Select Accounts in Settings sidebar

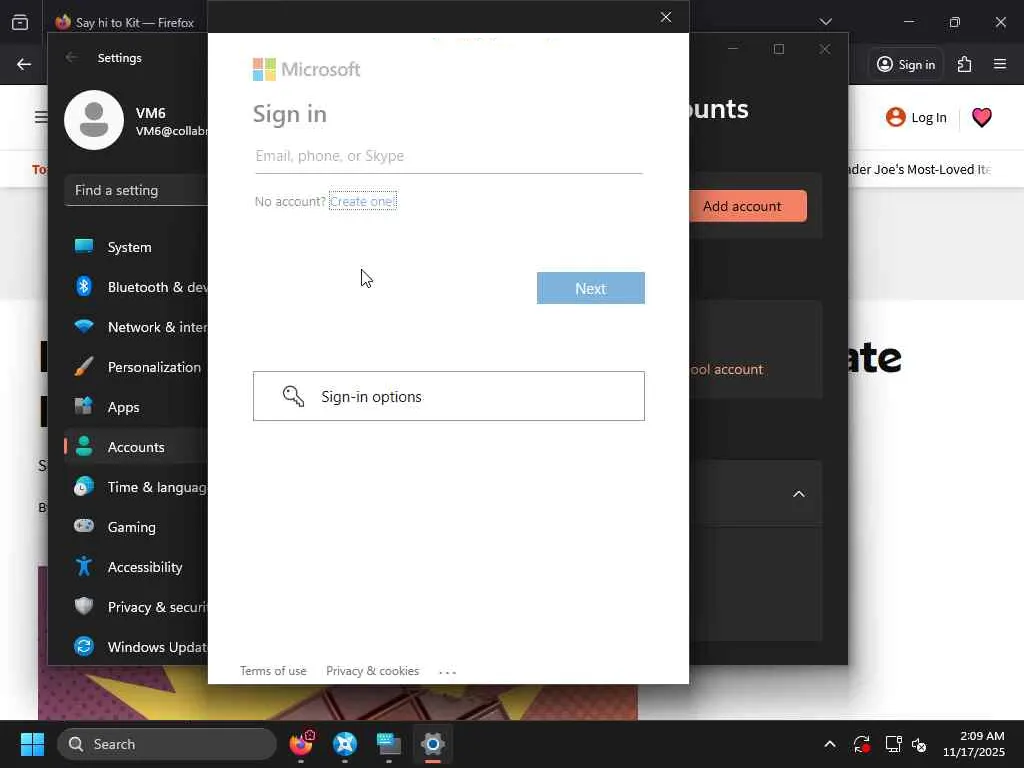coord(136,447)
